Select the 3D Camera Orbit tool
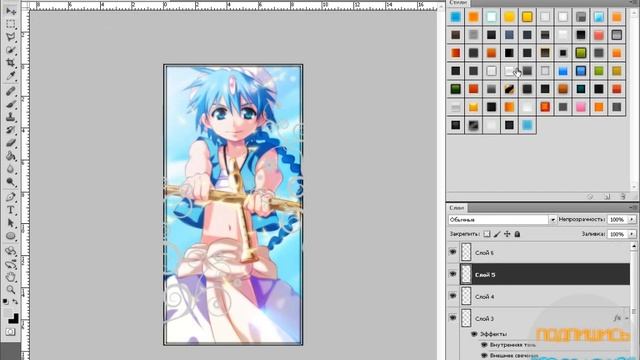Screen dimensions: 640x360 coord(11,264)
